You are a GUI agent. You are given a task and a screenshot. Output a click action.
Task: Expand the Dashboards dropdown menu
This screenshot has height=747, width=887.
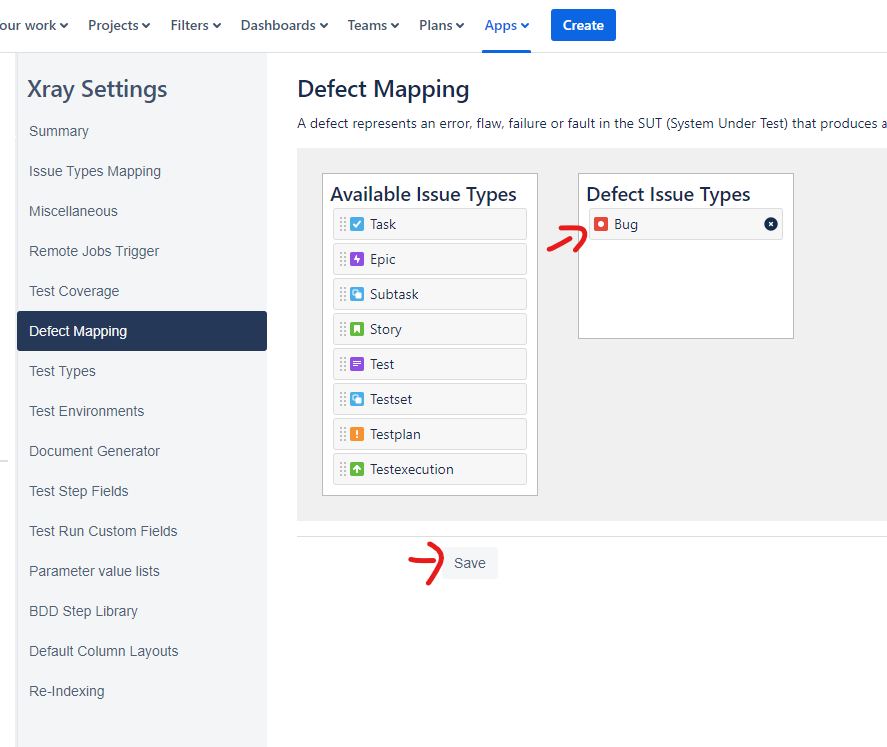click(x=285, y=25)
